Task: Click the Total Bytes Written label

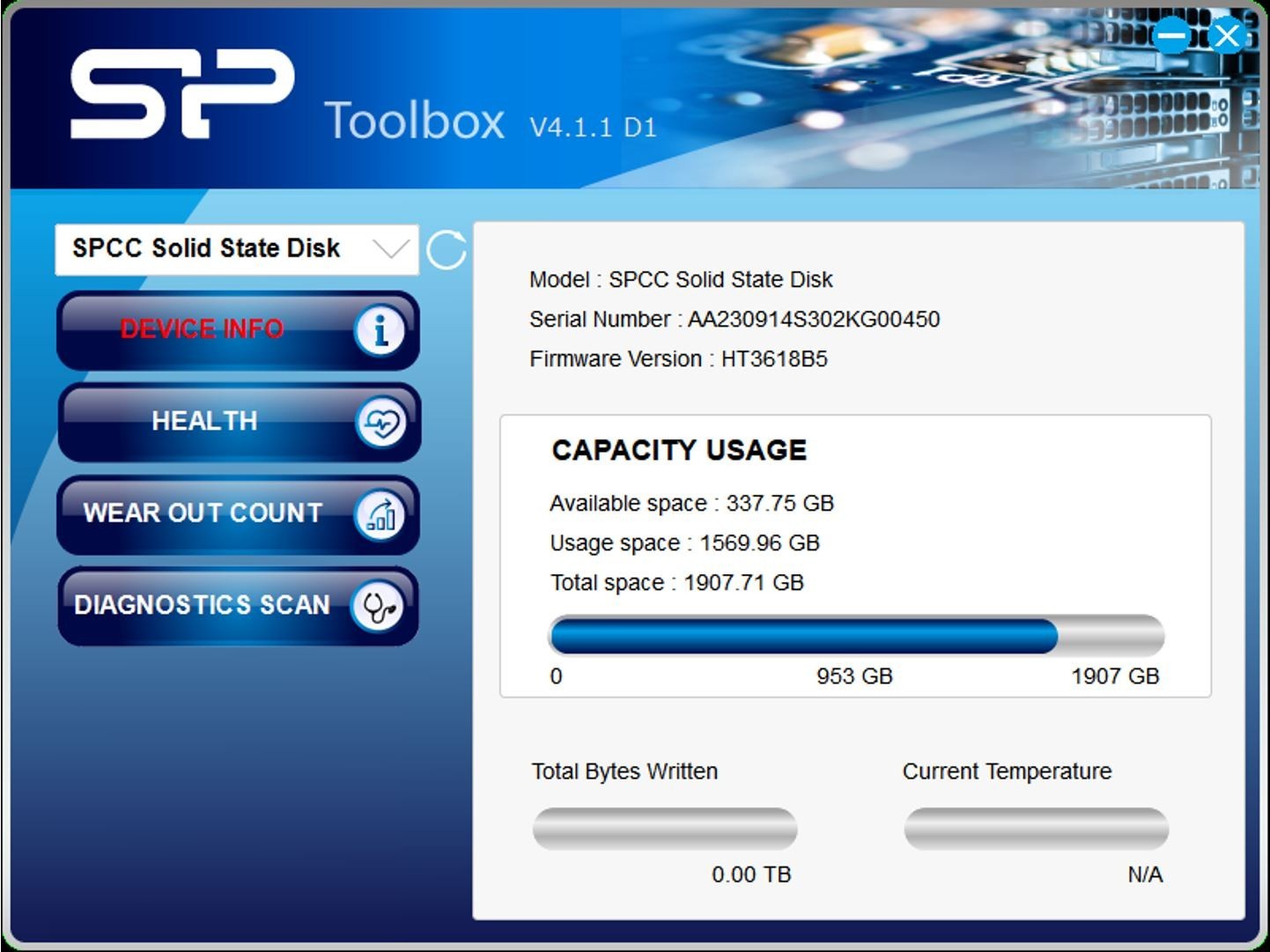Action: (624, 771)
